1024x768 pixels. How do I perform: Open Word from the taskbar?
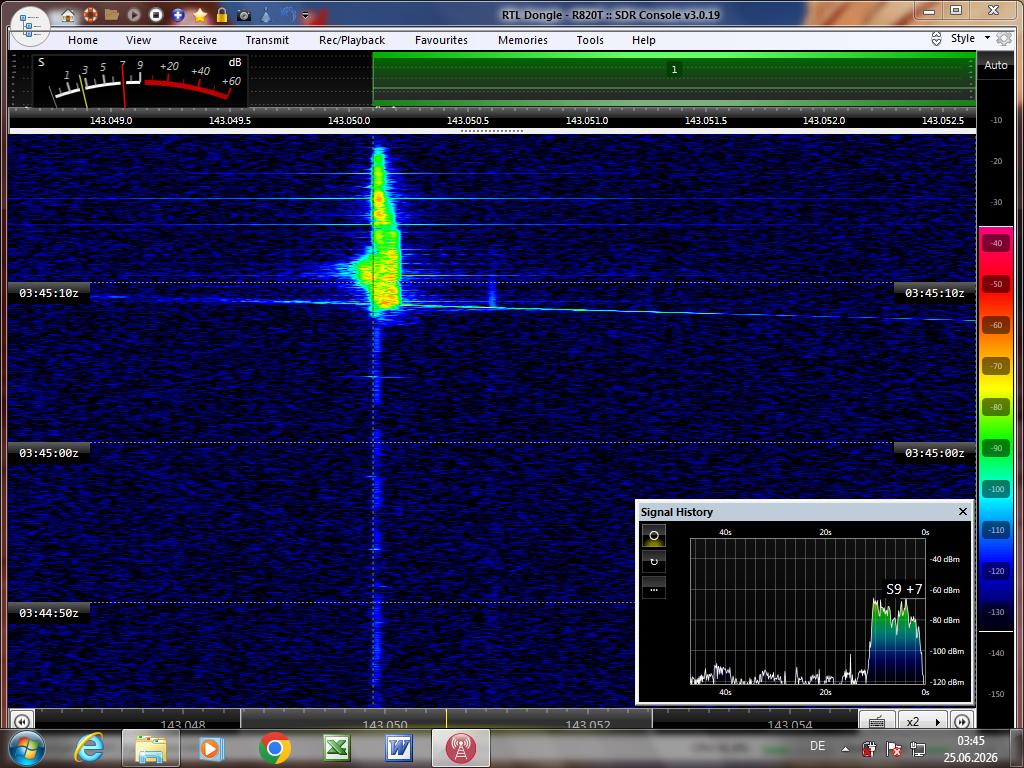point(398,748)
